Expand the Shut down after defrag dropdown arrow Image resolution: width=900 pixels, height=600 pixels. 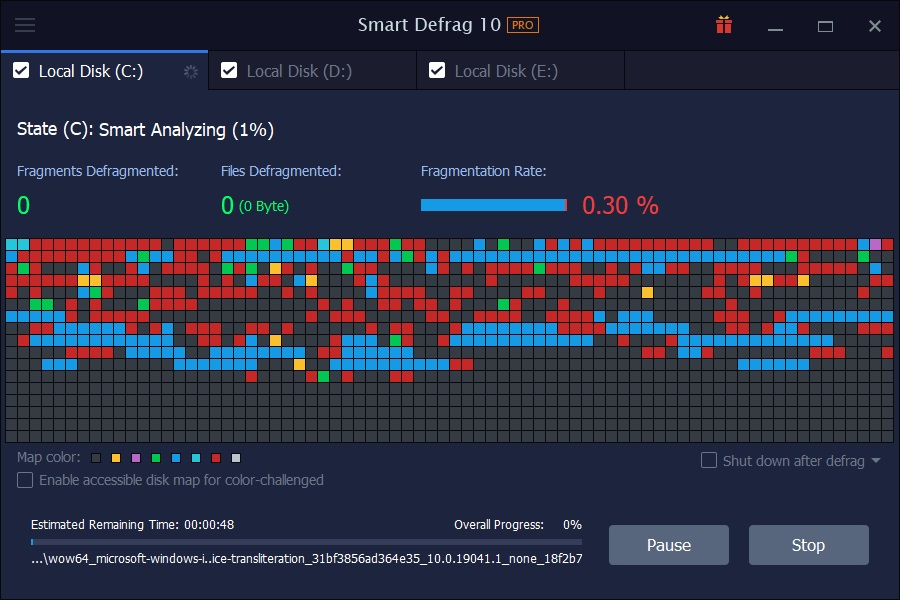(x=876, y=460)
